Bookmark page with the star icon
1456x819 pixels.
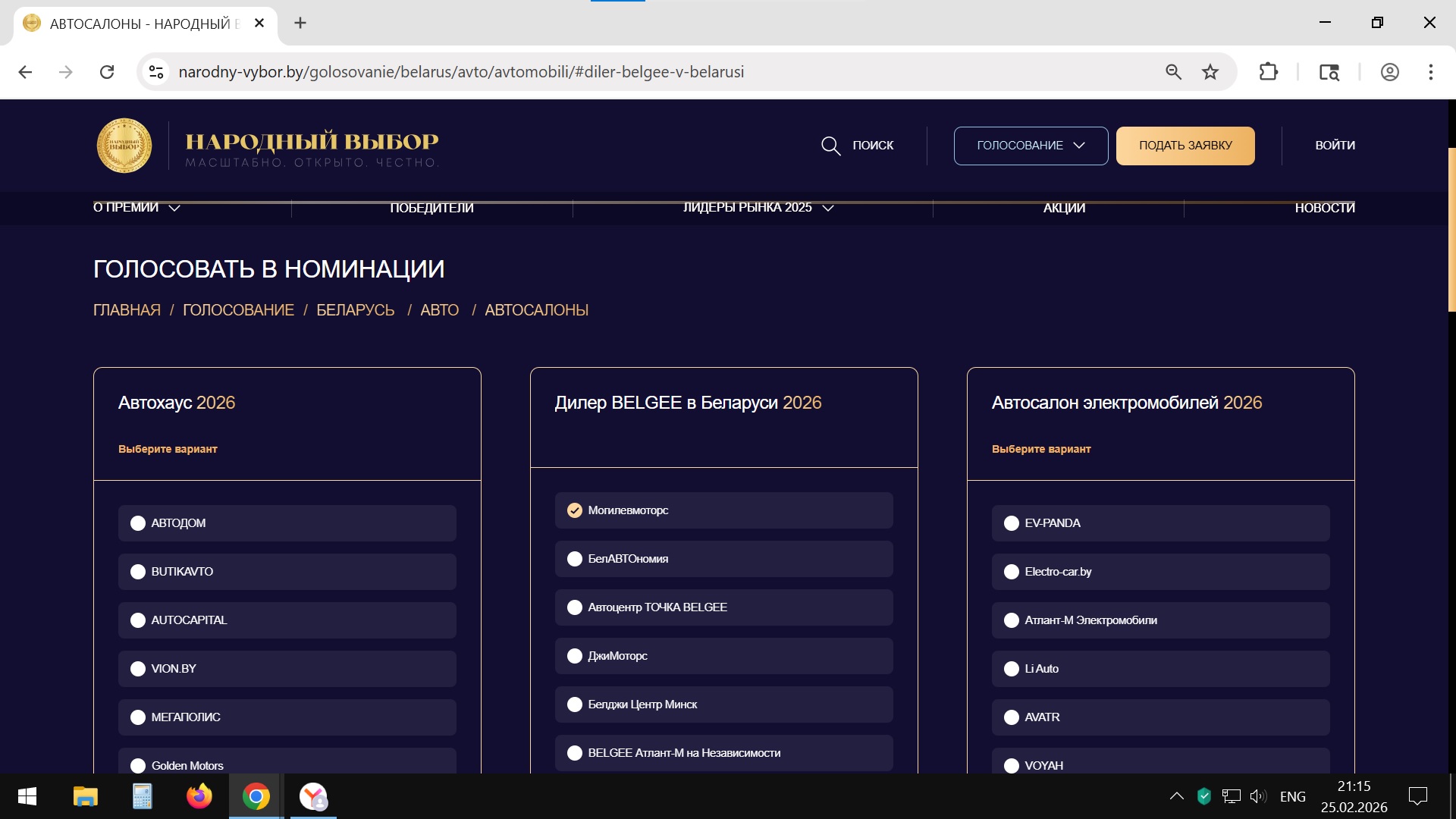click(1210, 72)
